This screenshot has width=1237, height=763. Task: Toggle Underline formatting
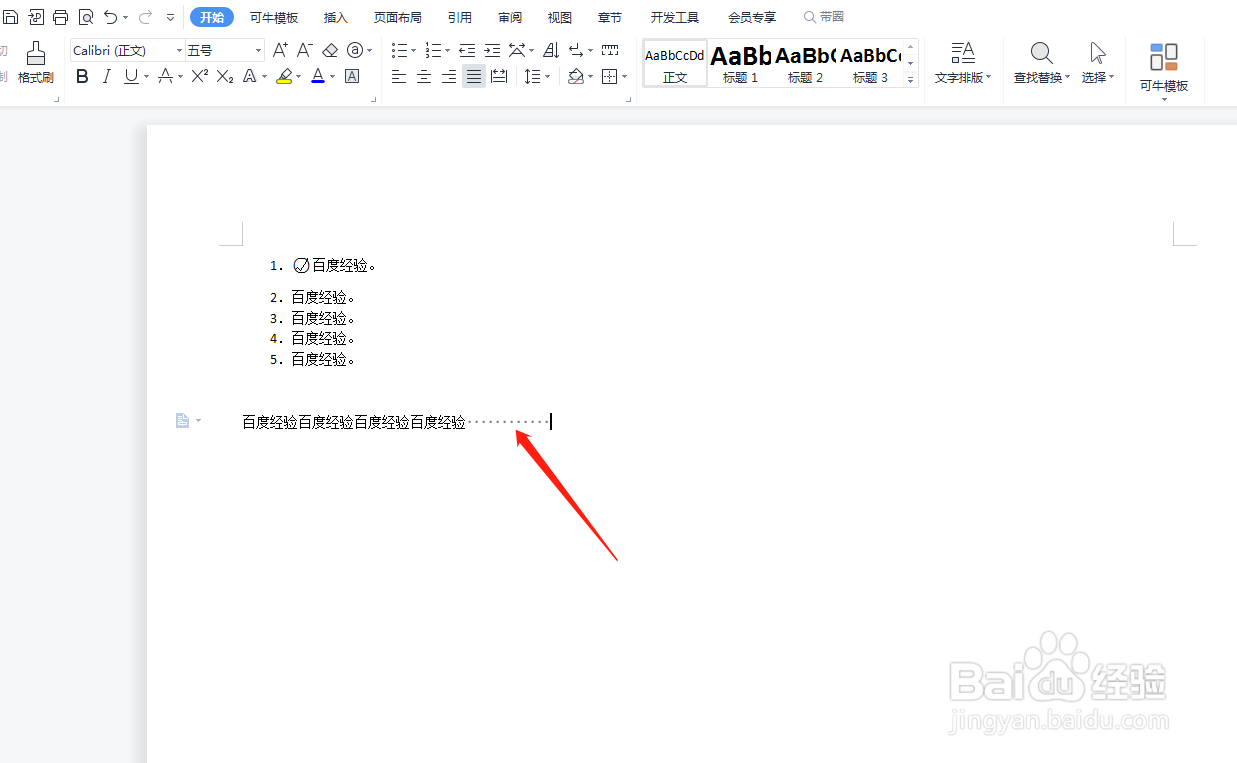pyautogui.click(x=131, y=76)
